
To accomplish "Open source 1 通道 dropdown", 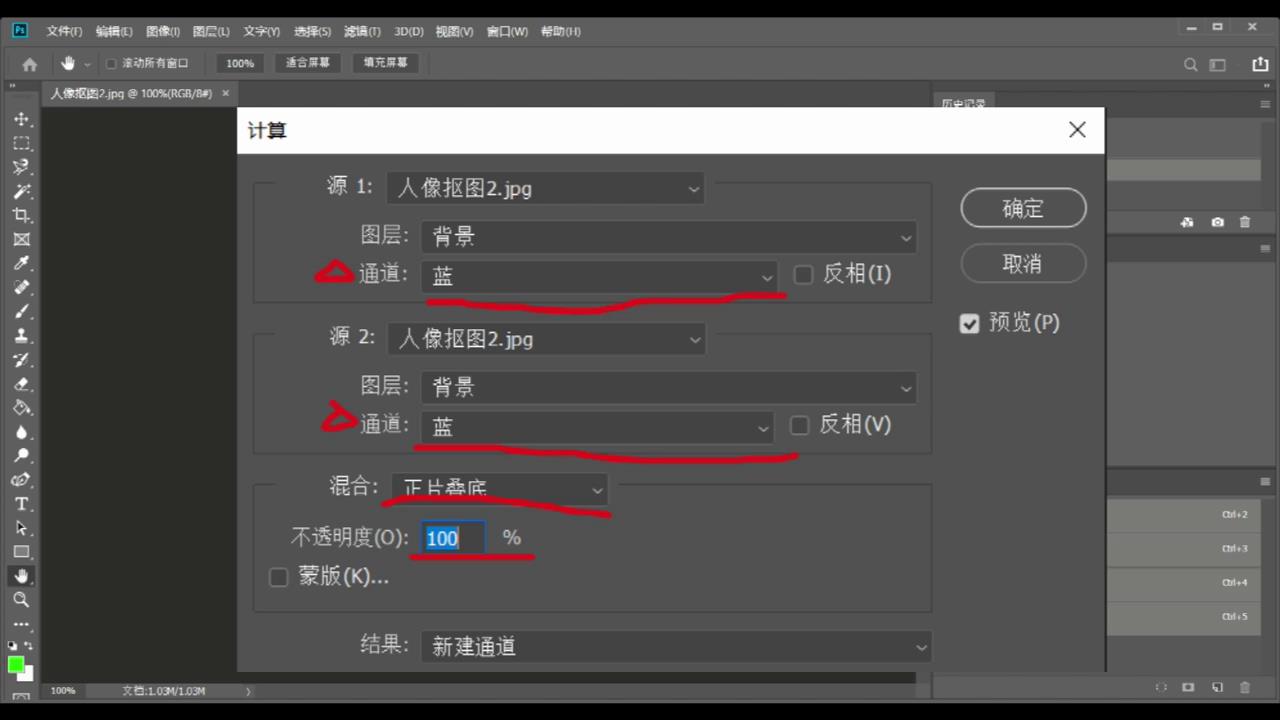I will [x=600, y=276].
